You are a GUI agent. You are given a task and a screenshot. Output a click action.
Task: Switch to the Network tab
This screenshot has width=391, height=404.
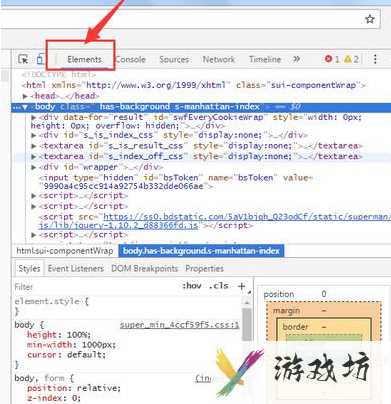[x=219, y=59]
